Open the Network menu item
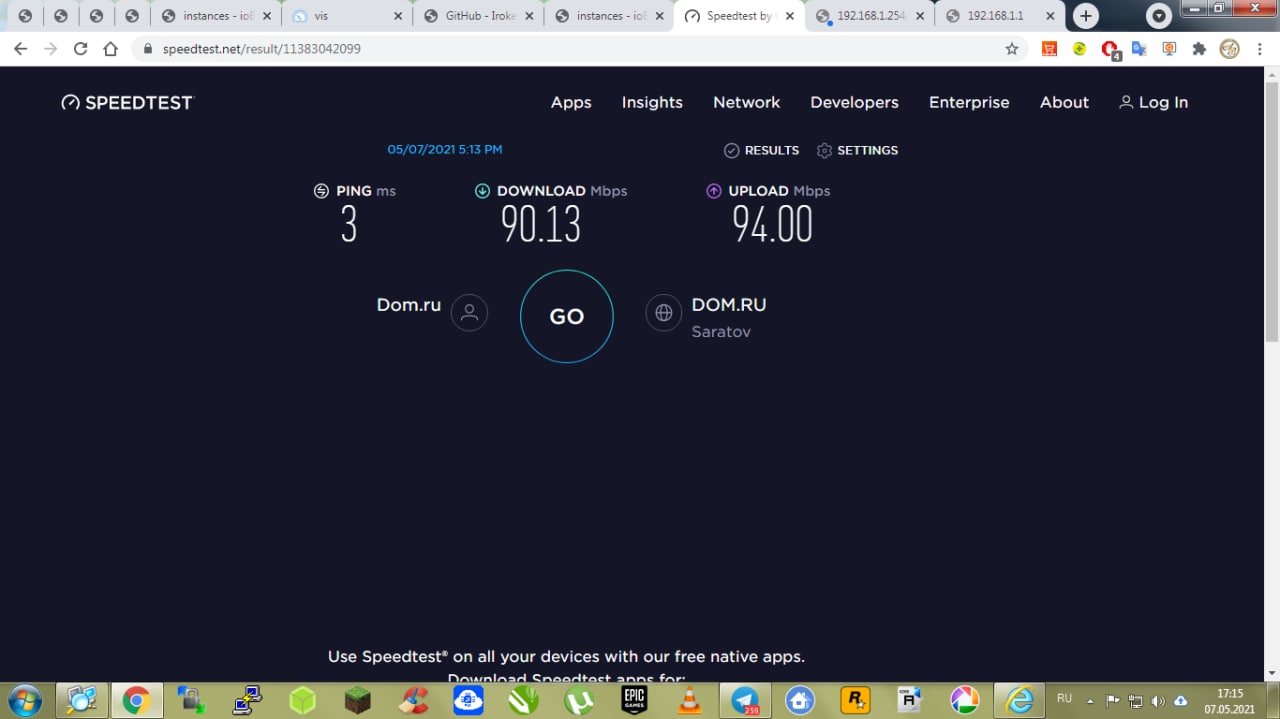 coord(746,102)
